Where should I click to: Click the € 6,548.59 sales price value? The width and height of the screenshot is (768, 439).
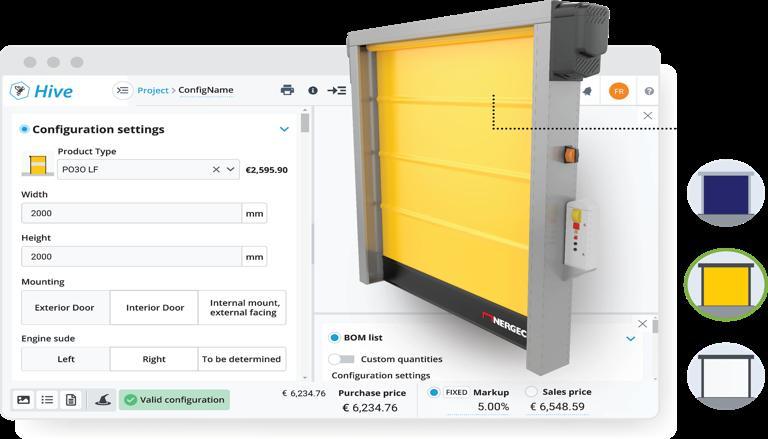tap(557, 407)
